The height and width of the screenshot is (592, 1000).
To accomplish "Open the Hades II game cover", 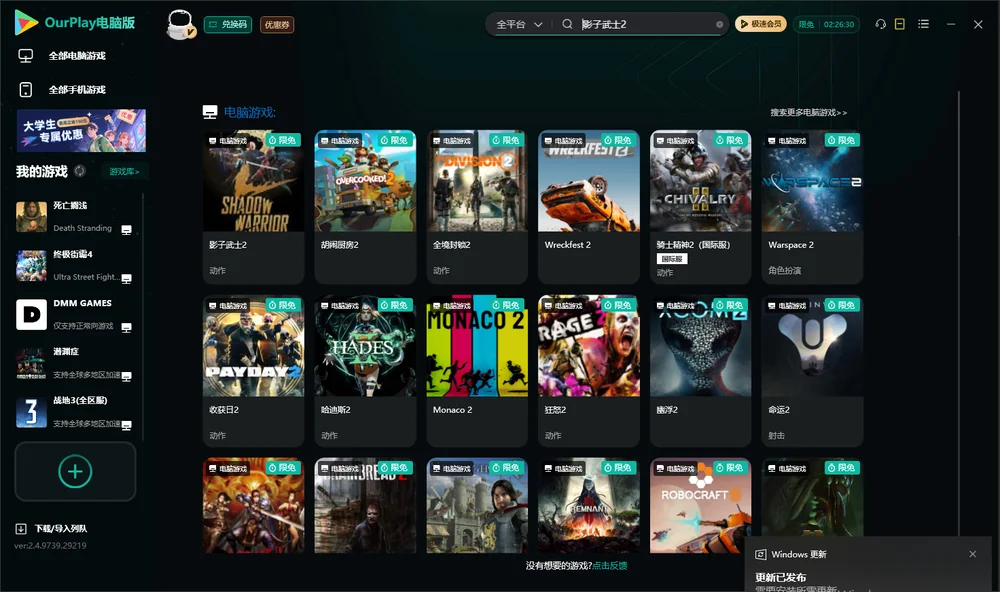I will (x=365, y=346).
